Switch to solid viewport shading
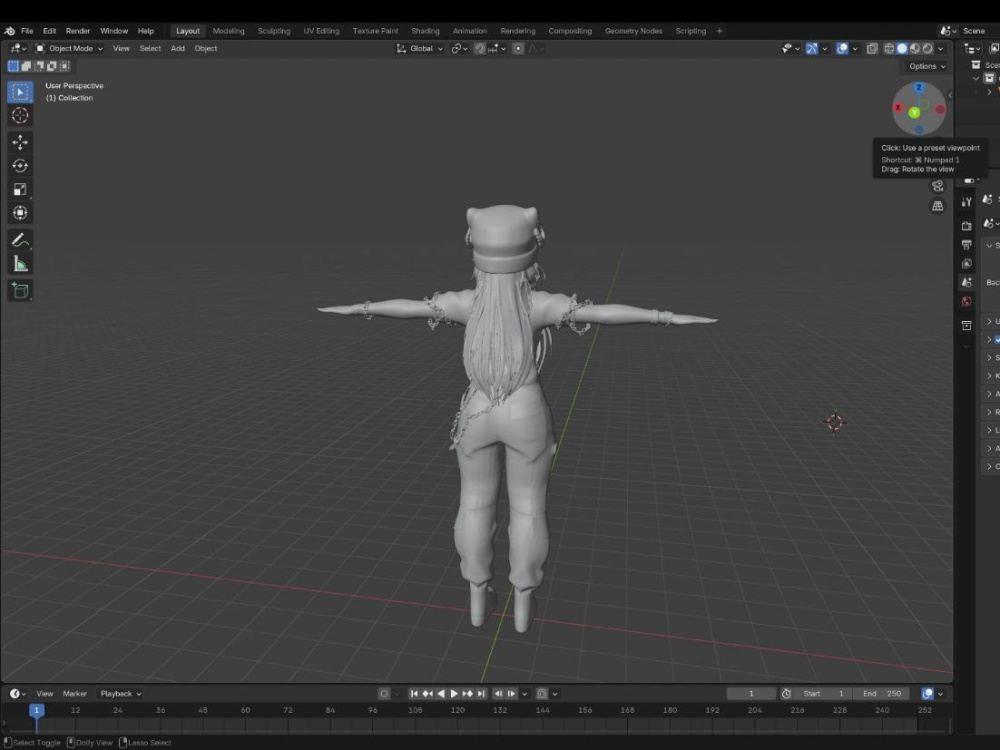Screen dimensions: 1000x750 pos(902,48)
